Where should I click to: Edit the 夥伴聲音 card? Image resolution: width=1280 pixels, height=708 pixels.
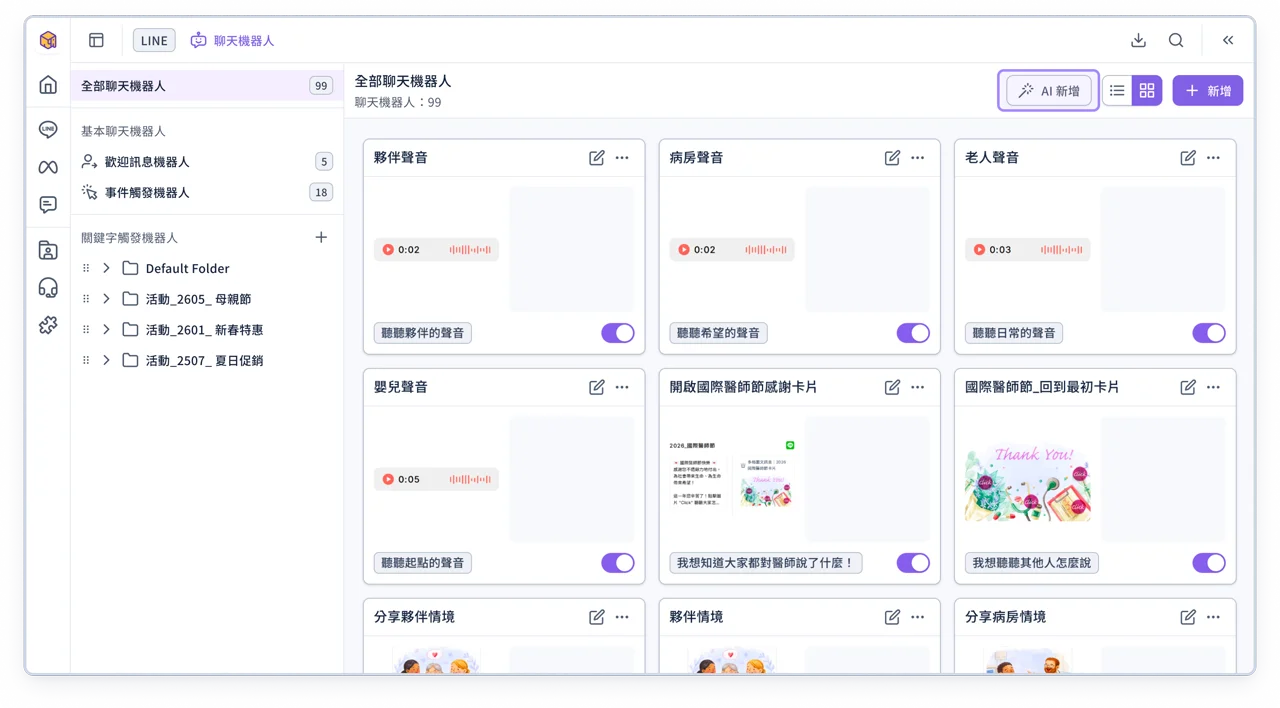(597, 158)
